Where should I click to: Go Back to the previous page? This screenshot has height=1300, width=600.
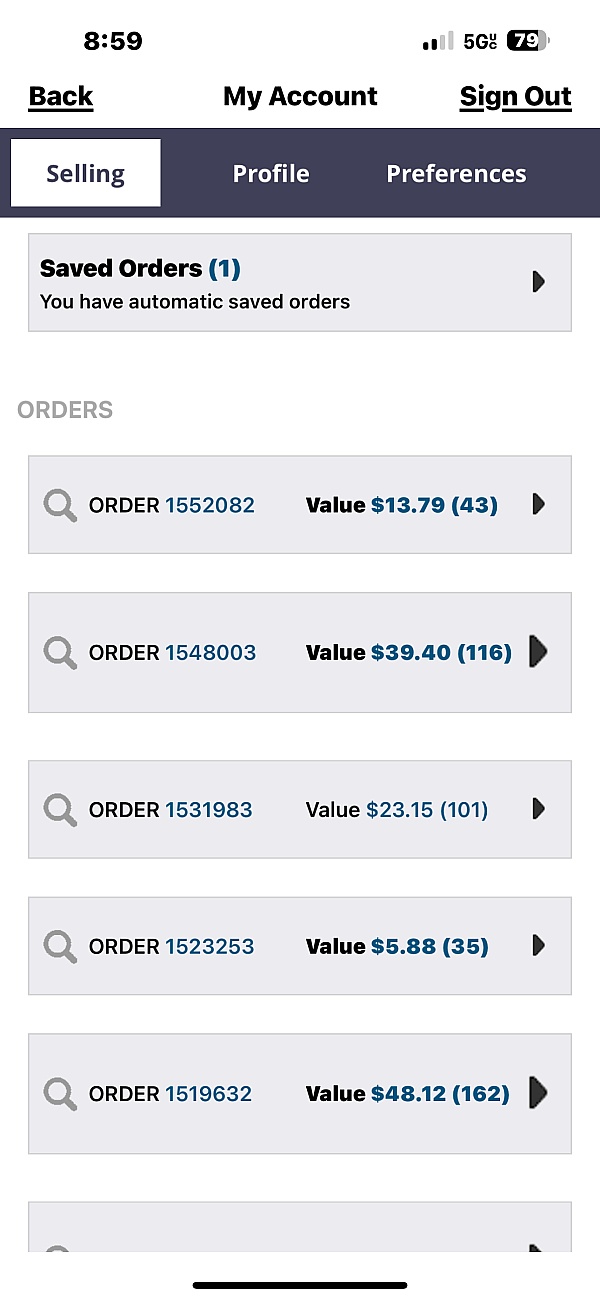pyautogui.click(x=61, y=96)
